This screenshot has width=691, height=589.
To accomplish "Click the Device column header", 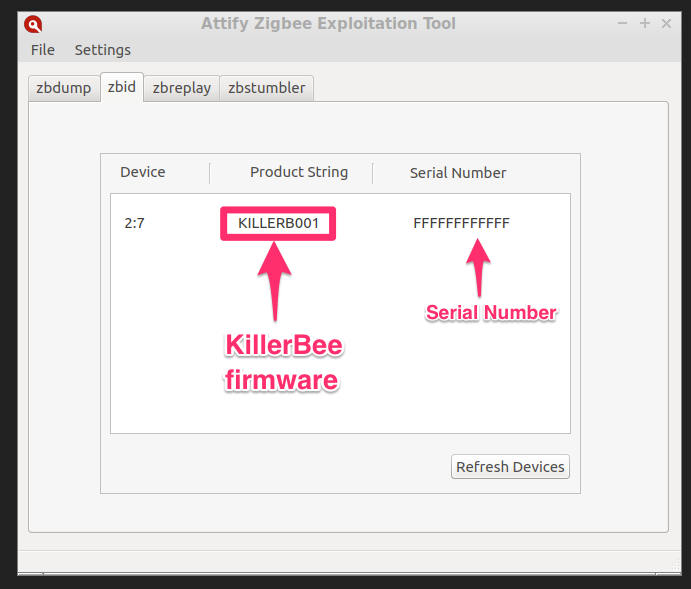I will (143, 172).
